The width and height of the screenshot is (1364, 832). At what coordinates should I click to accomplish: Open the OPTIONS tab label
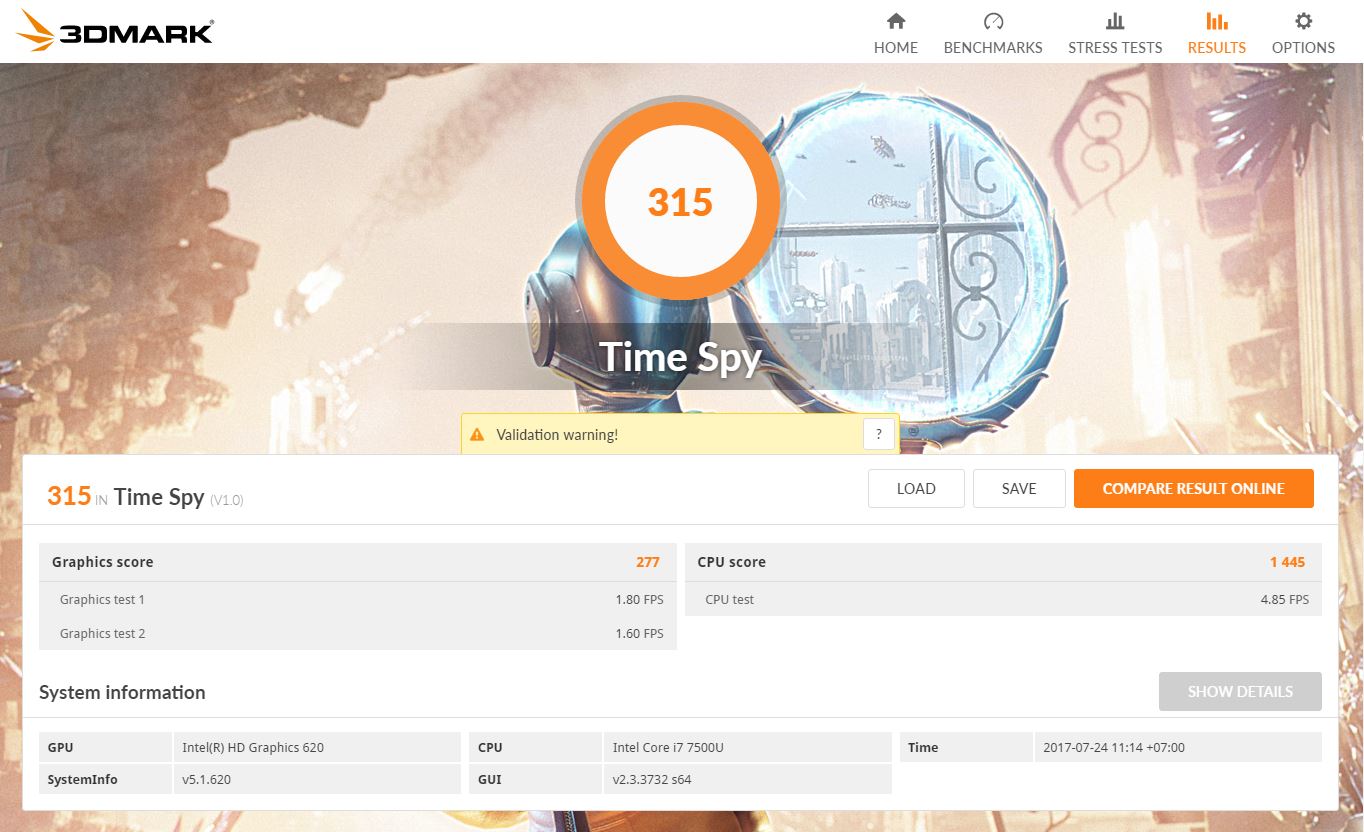[x=1303, y=47]
